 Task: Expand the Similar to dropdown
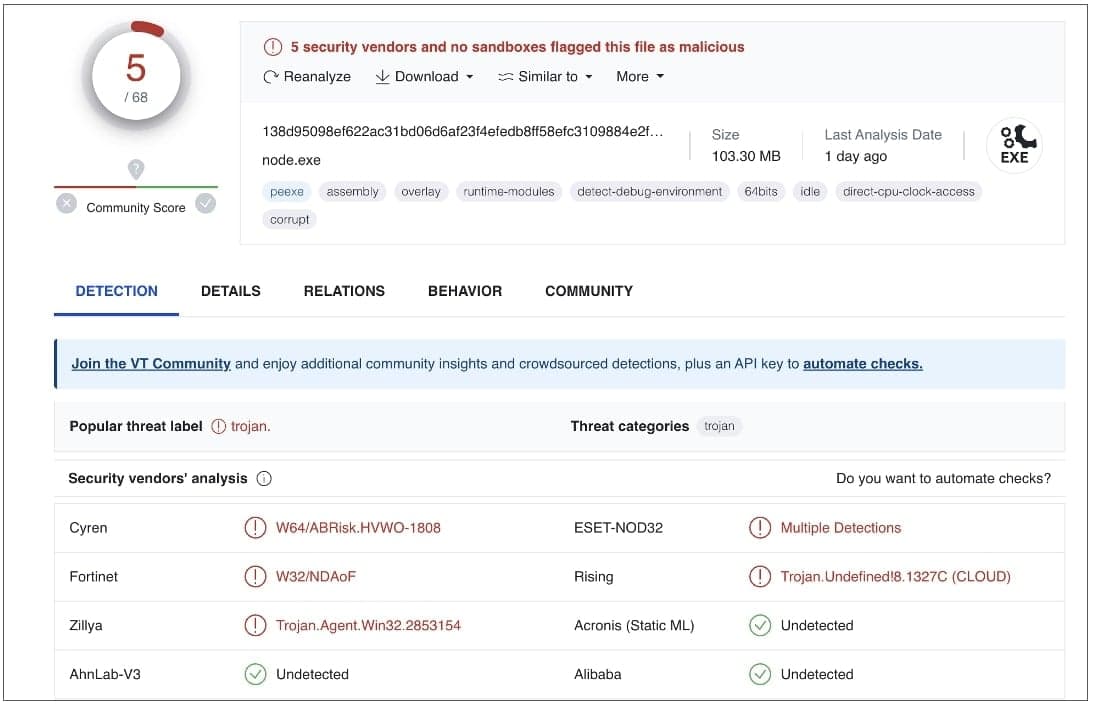coord(546,77)
